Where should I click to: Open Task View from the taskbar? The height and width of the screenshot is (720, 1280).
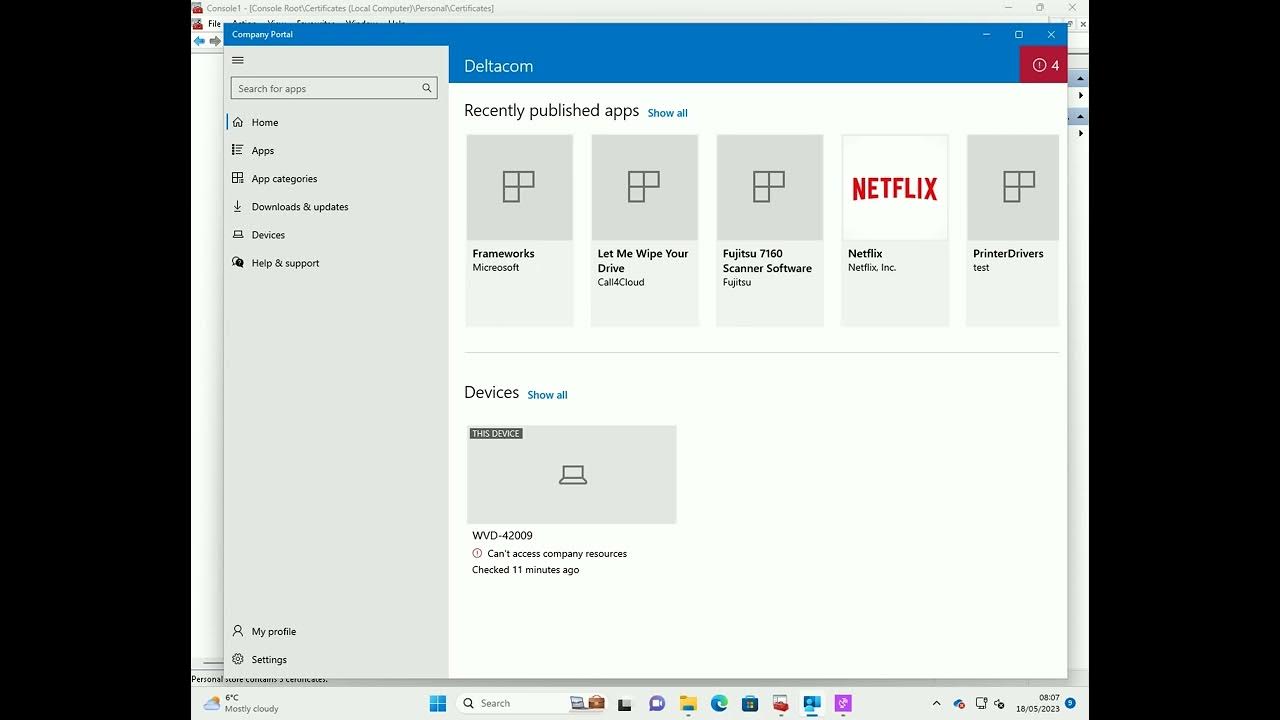click(625, 703)
